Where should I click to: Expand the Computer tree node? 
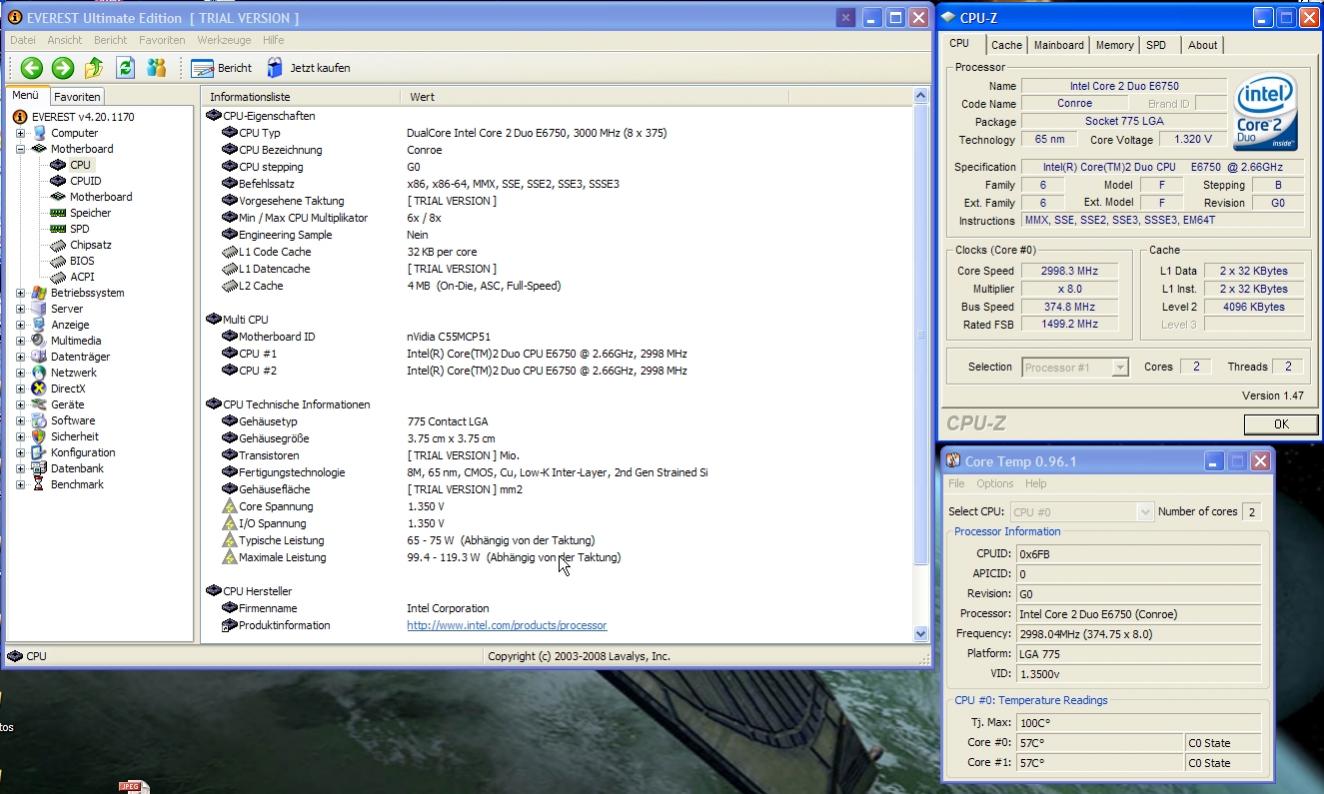point(20,133)
